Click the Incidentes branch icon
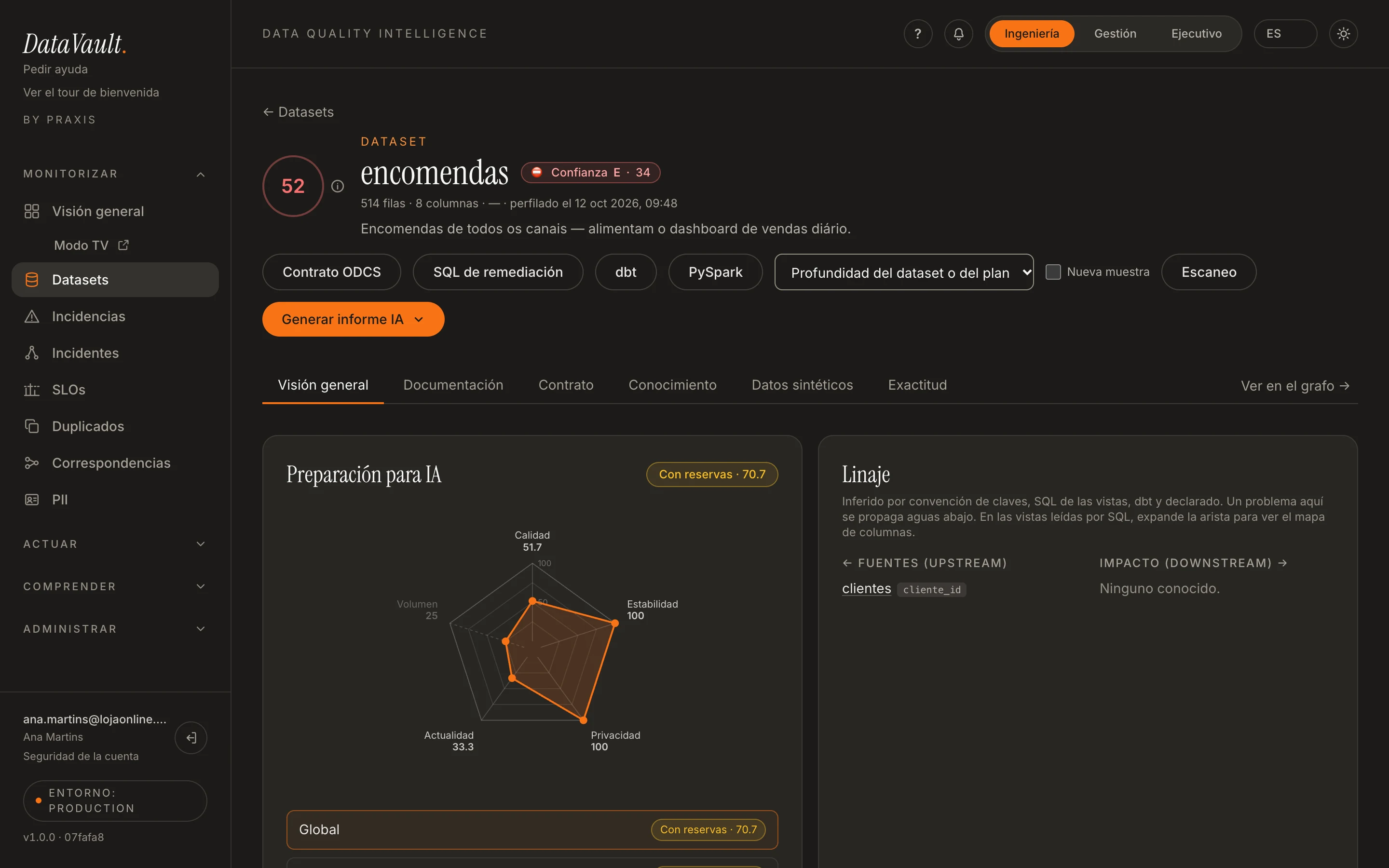1389x868 pixels. 31,353
